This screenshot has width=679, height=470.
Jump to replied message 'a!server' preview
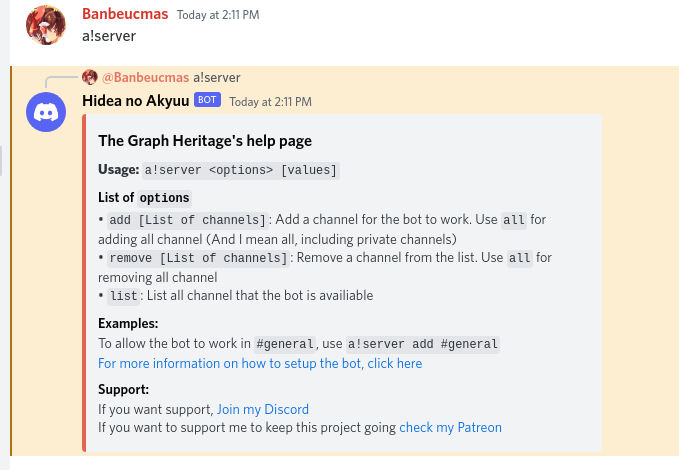pyautogui.click(x=217, y=78)
